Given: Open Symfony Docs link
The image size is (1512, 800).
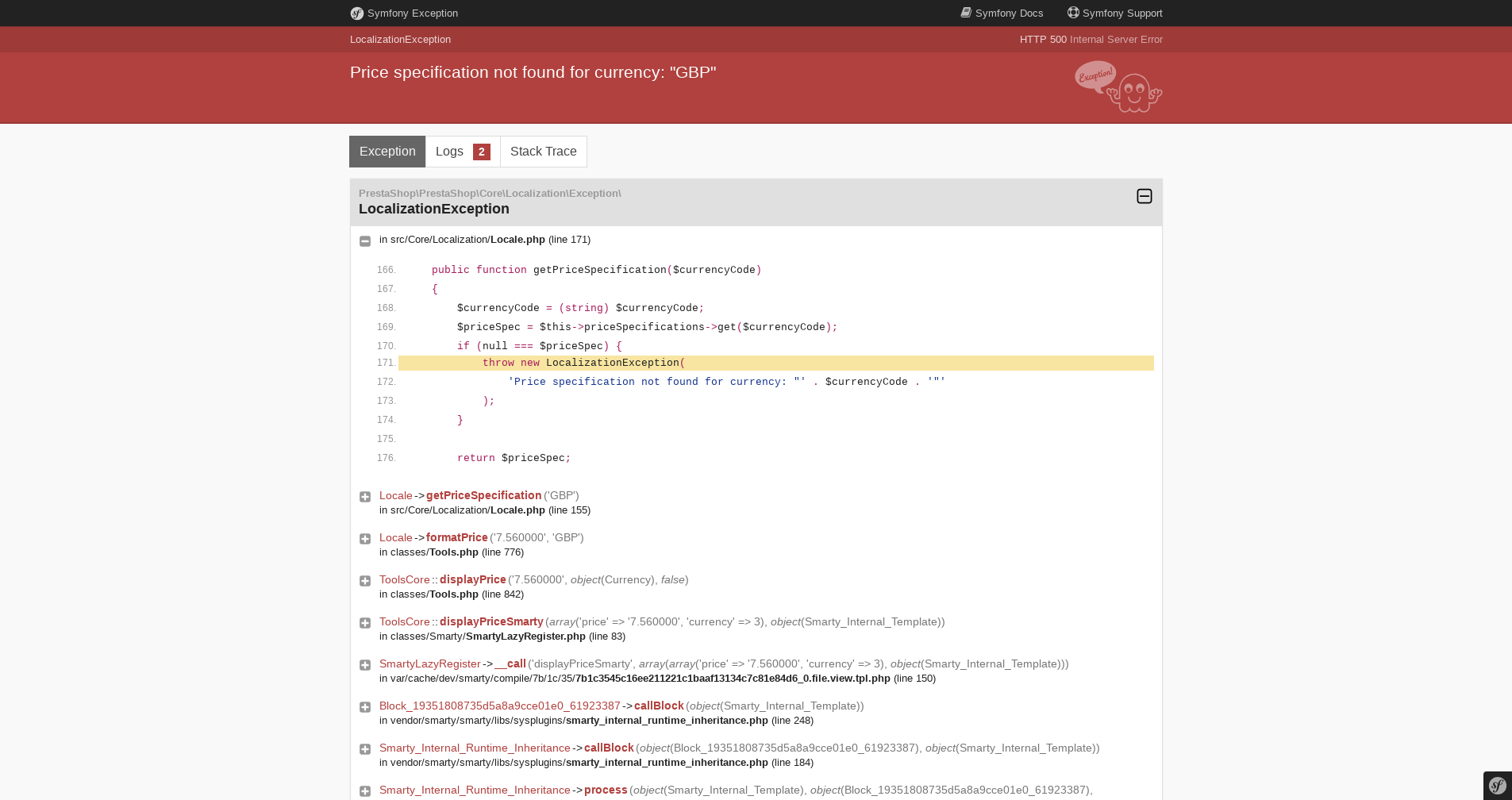Looking at the screenshot, I should click(x=1002, y=13).
